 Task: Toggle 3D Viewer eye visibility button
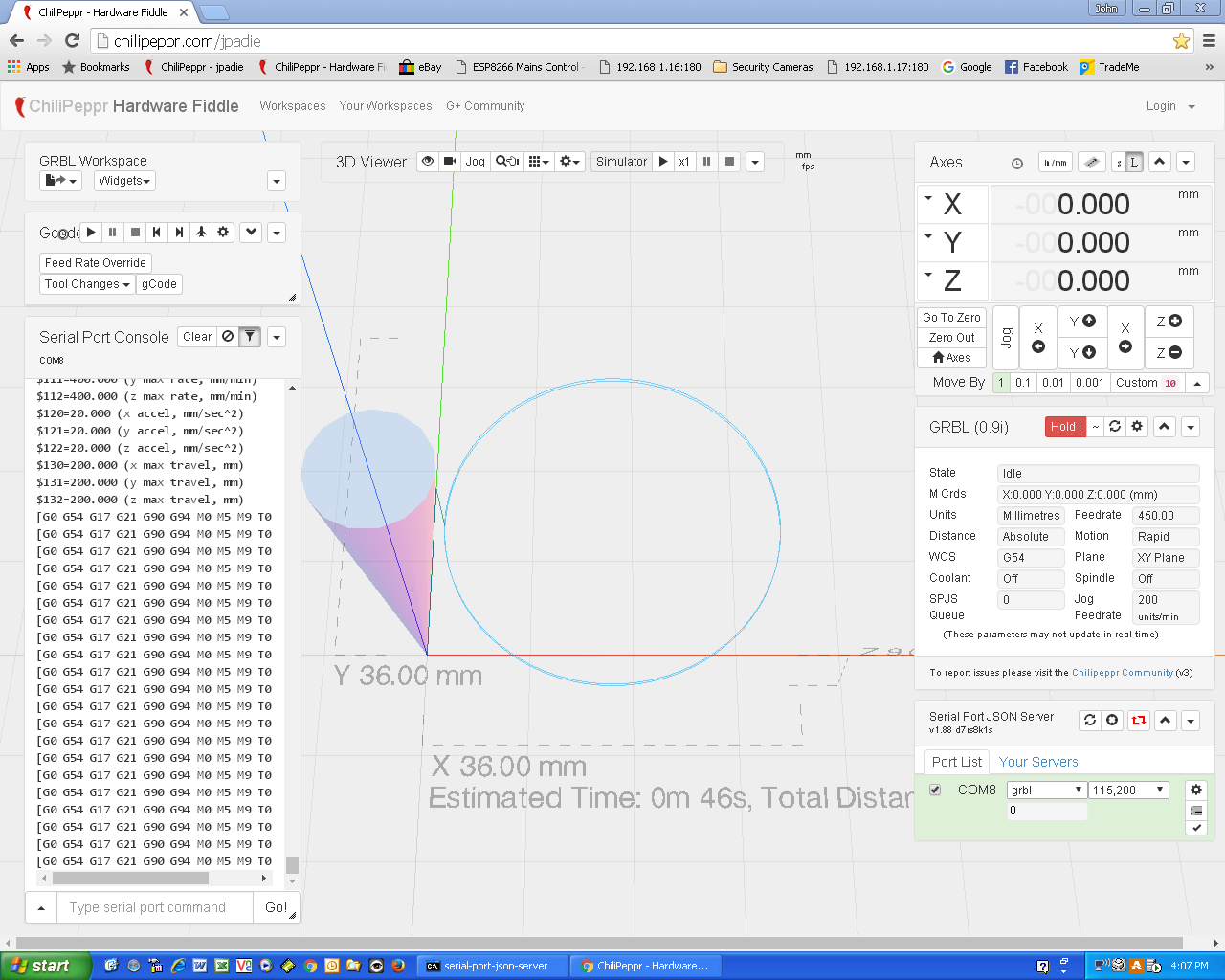(x=428, y=162)
